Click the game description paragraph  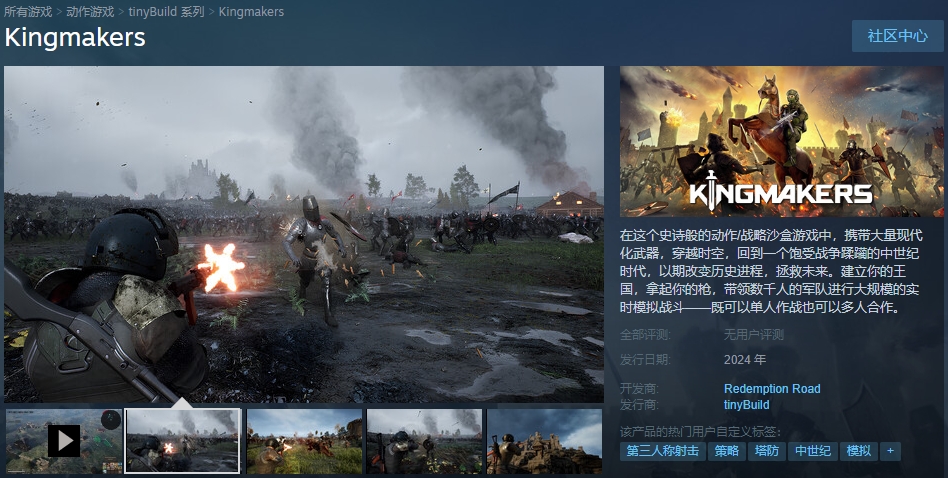pos(771,271)
